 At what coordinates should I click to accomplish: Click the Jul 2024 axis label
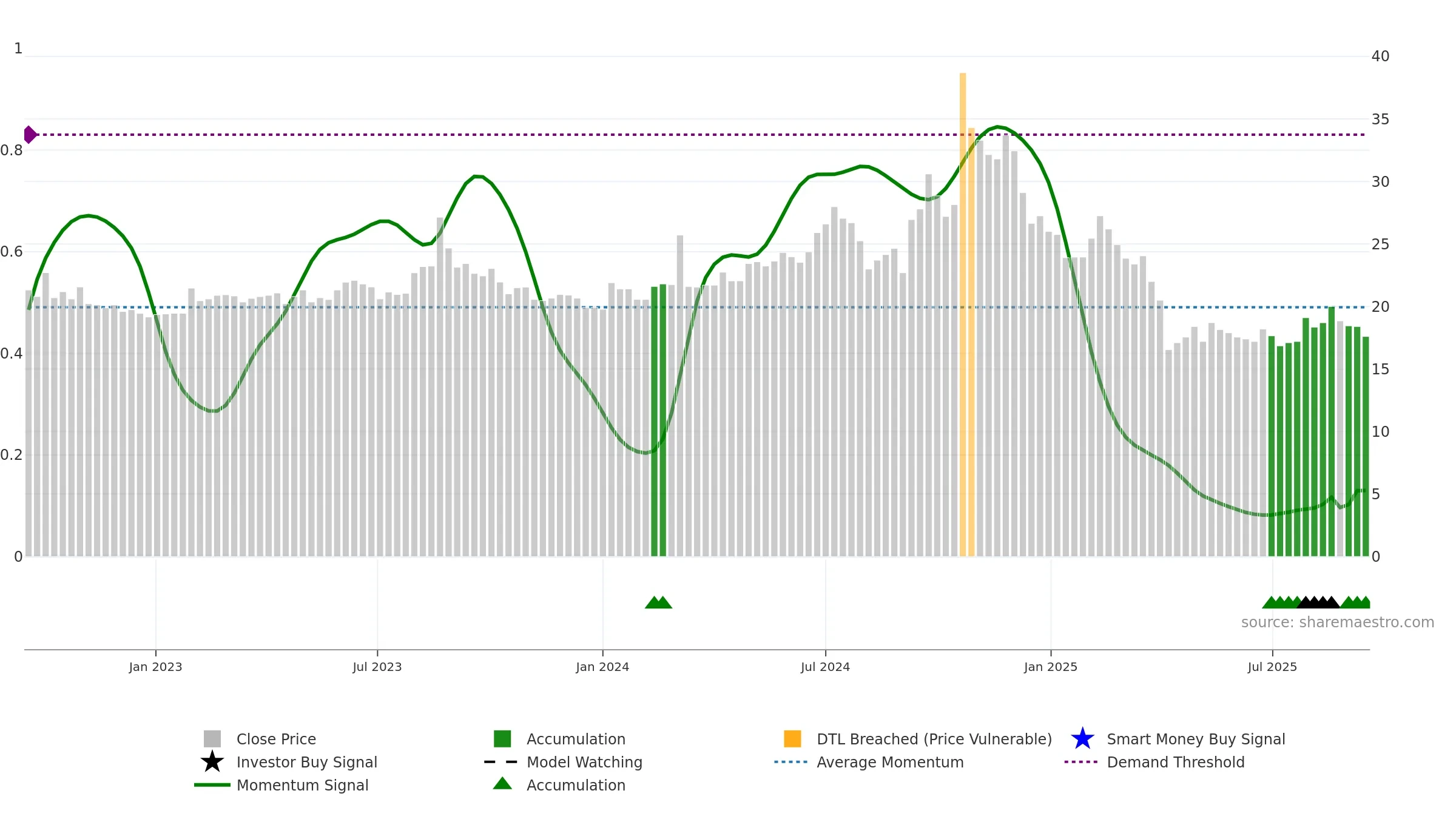coord(825,667)
